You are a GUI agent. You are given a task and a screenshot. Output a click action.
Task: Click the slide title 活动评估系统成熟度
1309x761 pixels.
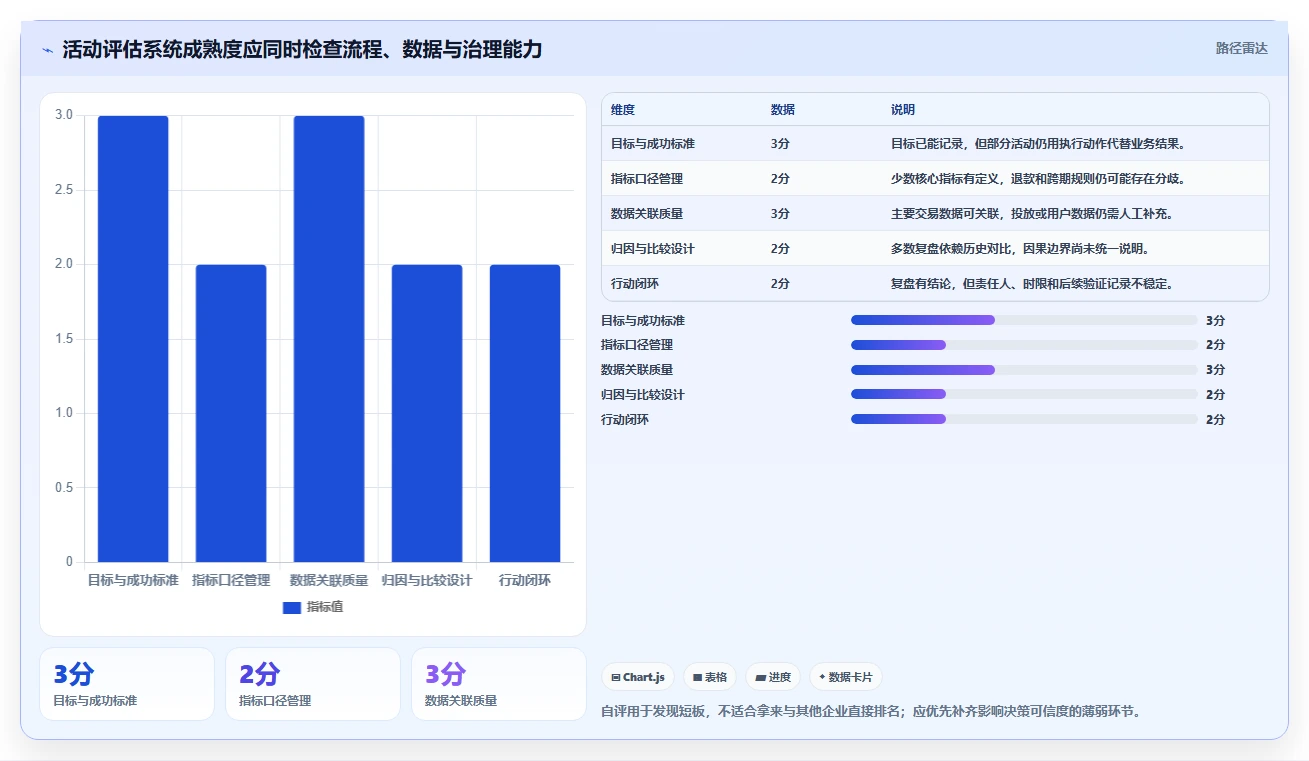[302, 50]
